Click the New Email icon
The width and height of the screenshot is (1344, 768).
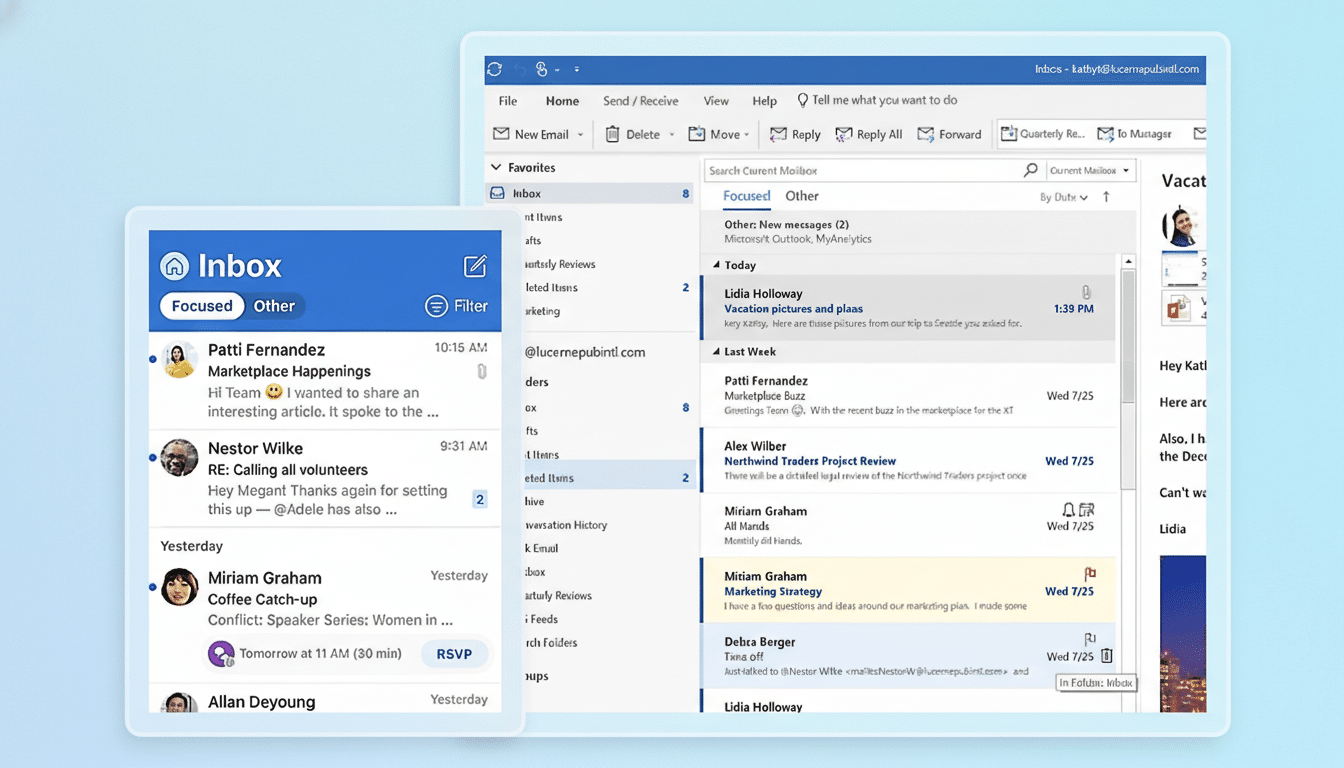coord(502,133)
